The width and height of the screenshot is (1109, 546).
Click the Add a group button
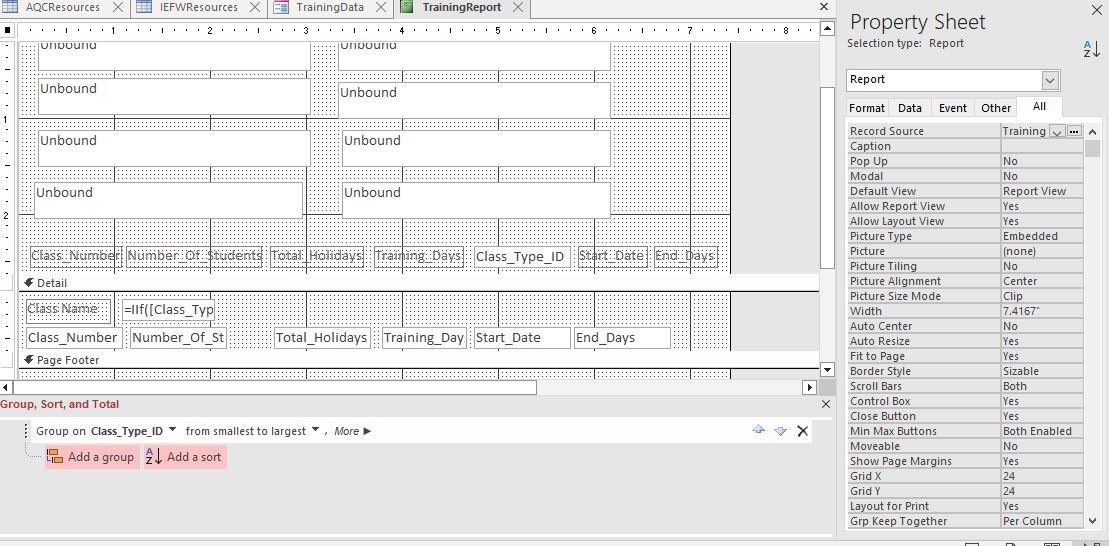pos(91,457)
